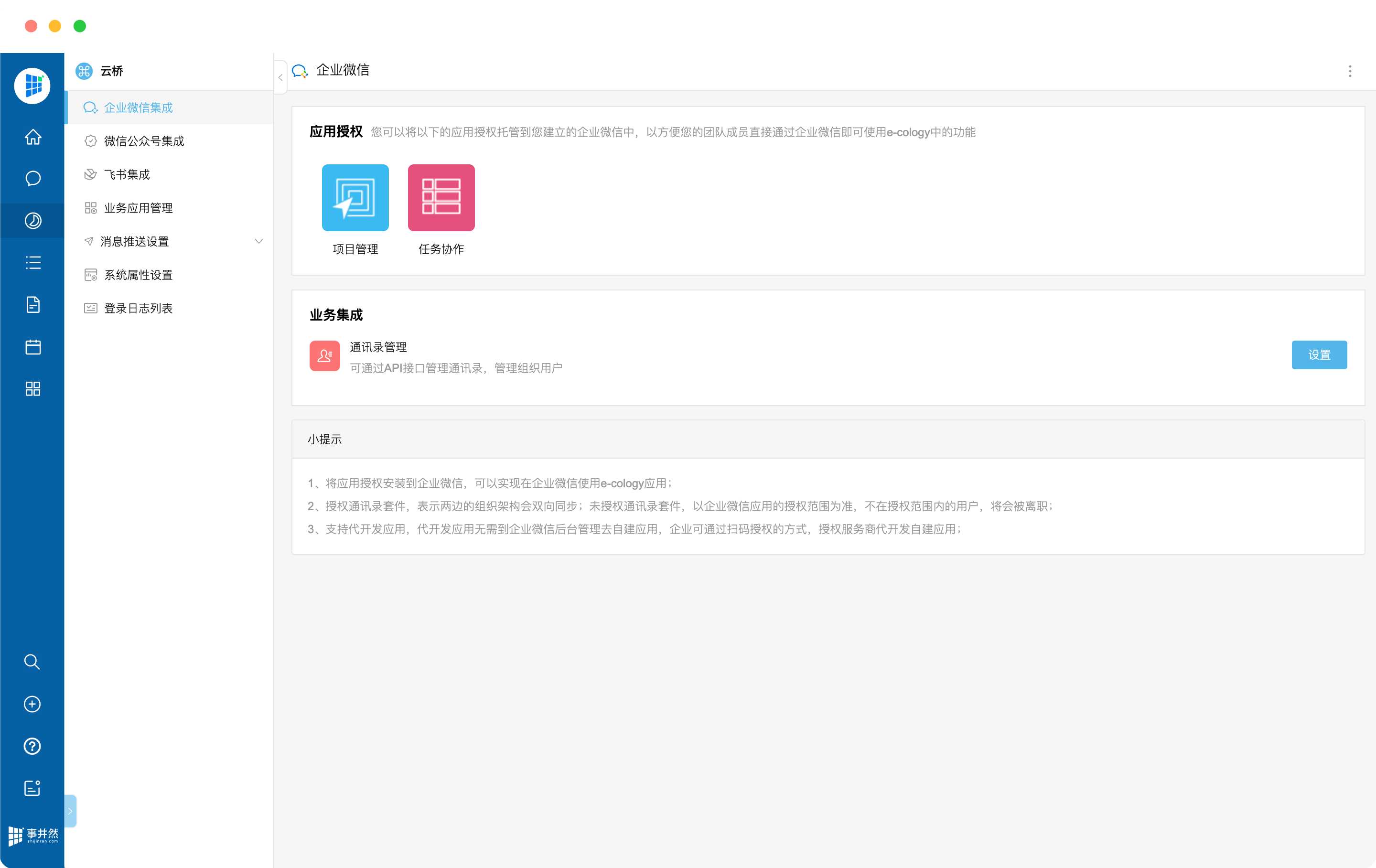Open the 项目管理 app tile
The image size is (1376, 868).
[x=355, y=198]
